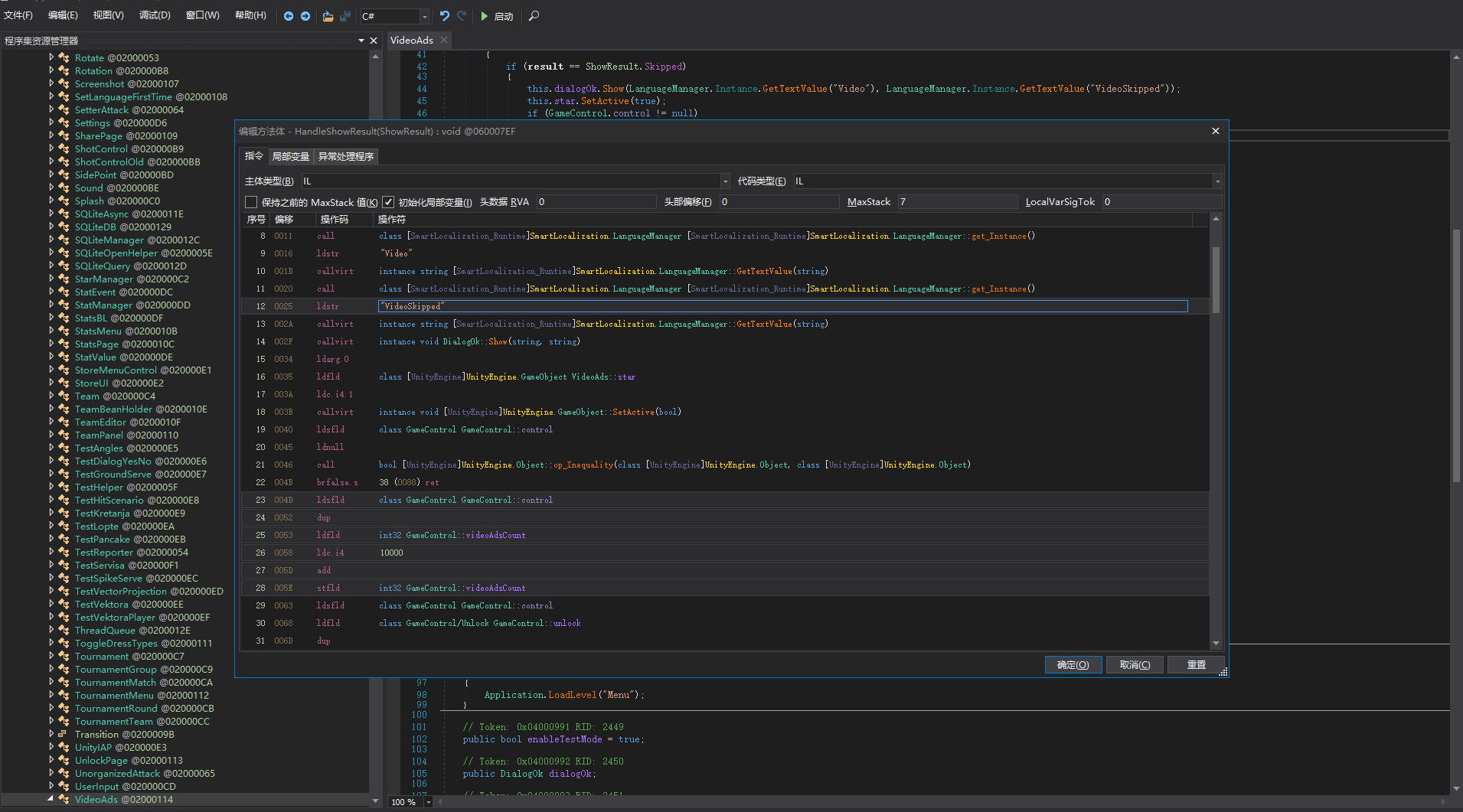Open the C# language dropdown
The height and width of the screenshot is (812, 1463).
[x=425, y=16]
